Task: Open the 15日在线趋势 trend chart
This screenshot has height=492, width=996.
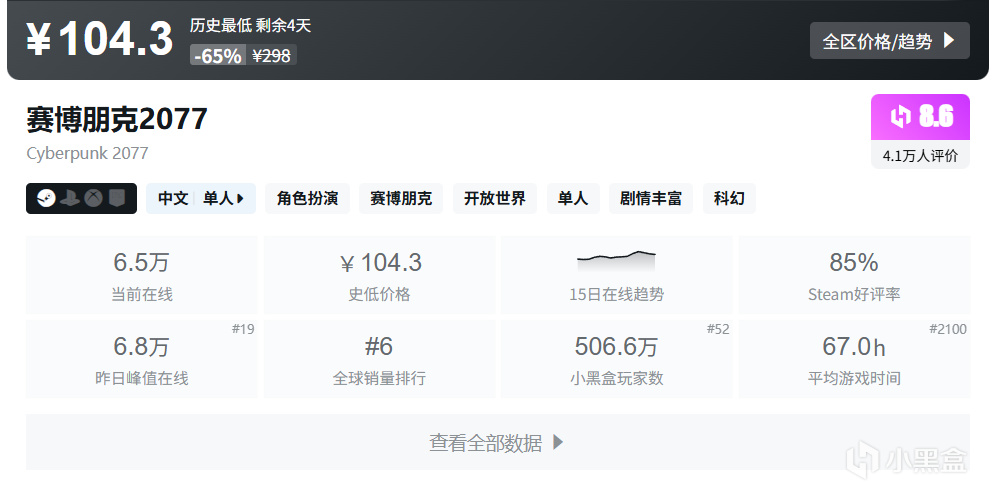Action: point(617,275)
